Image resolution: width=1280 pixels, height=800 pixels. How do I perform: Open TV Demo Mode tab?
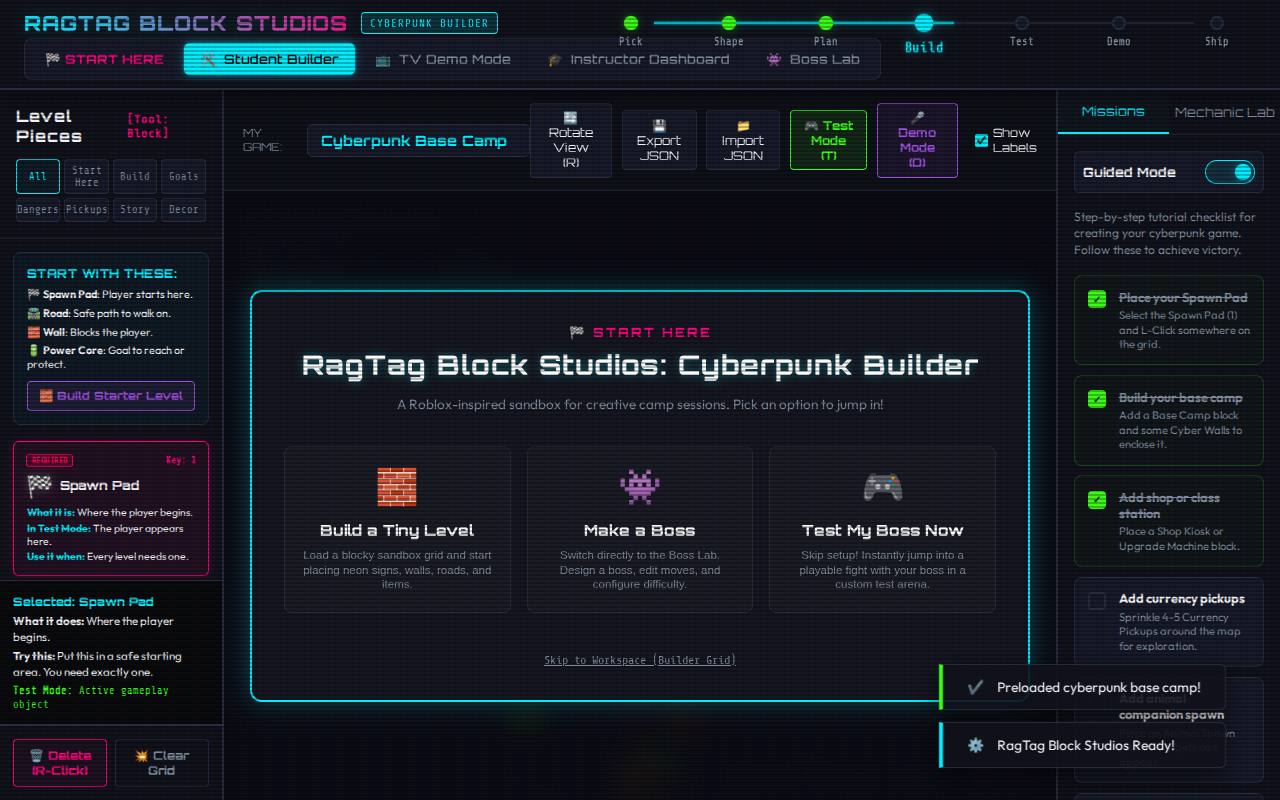coord(443,59)
